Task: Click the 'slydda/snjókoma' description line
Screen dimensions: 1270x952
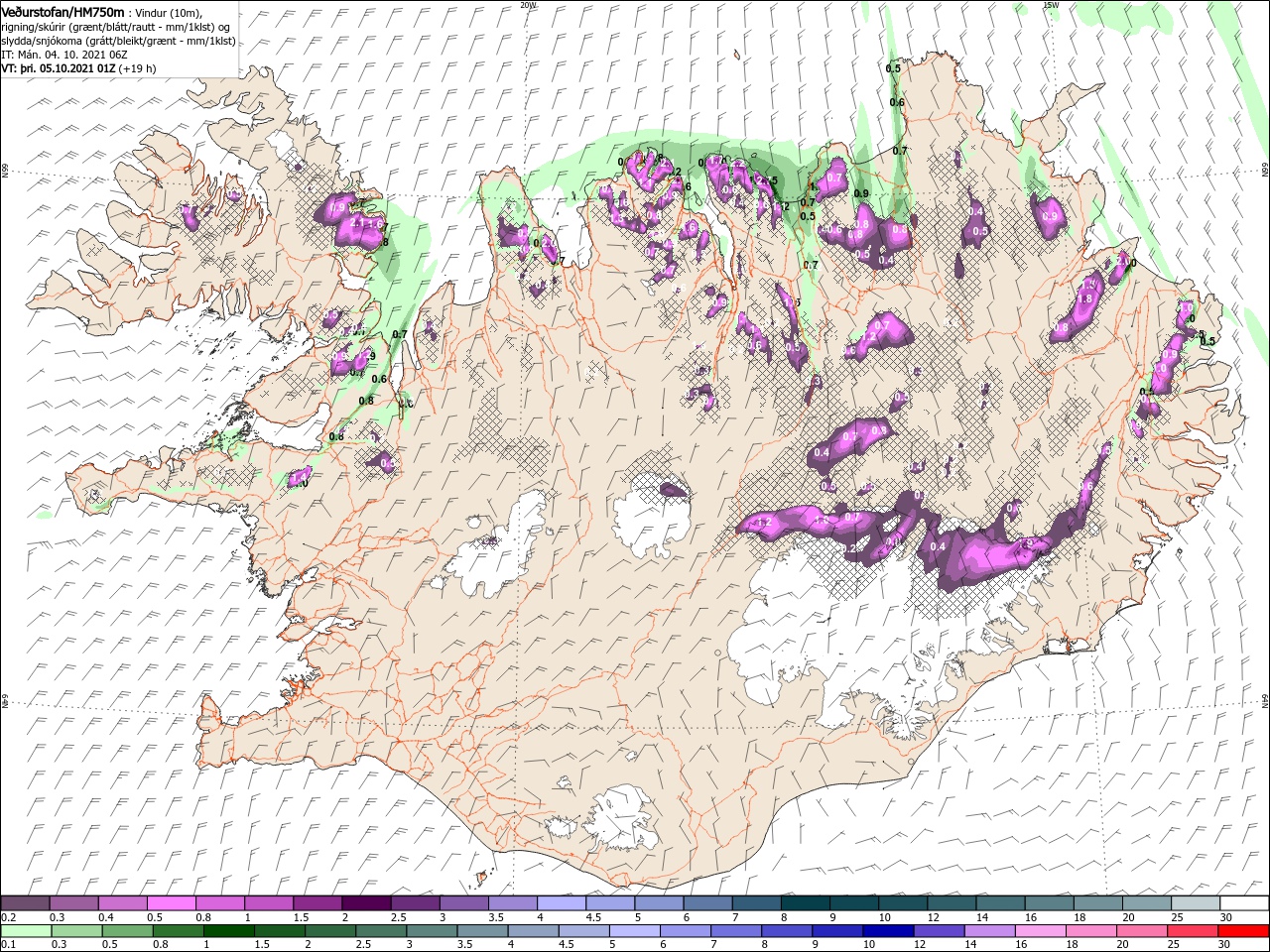Action: (118, 41)
